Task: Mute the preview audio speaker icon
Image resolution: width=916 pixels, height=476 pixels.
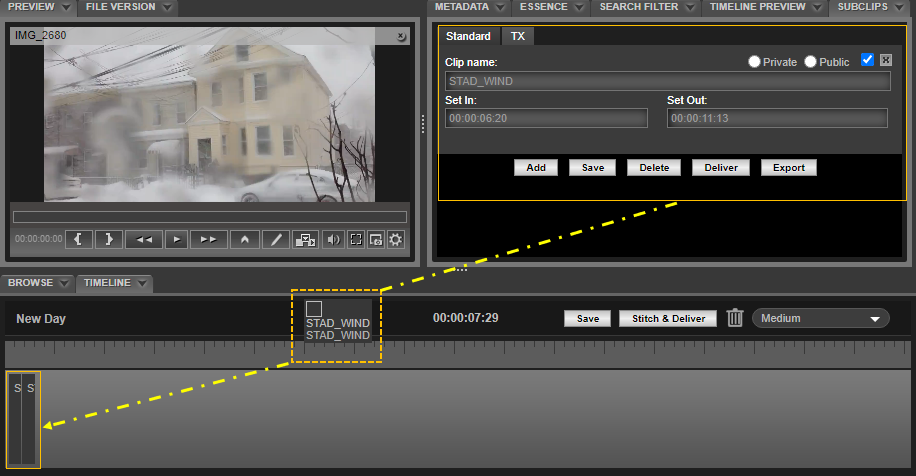Action: [x=334, y=239]
